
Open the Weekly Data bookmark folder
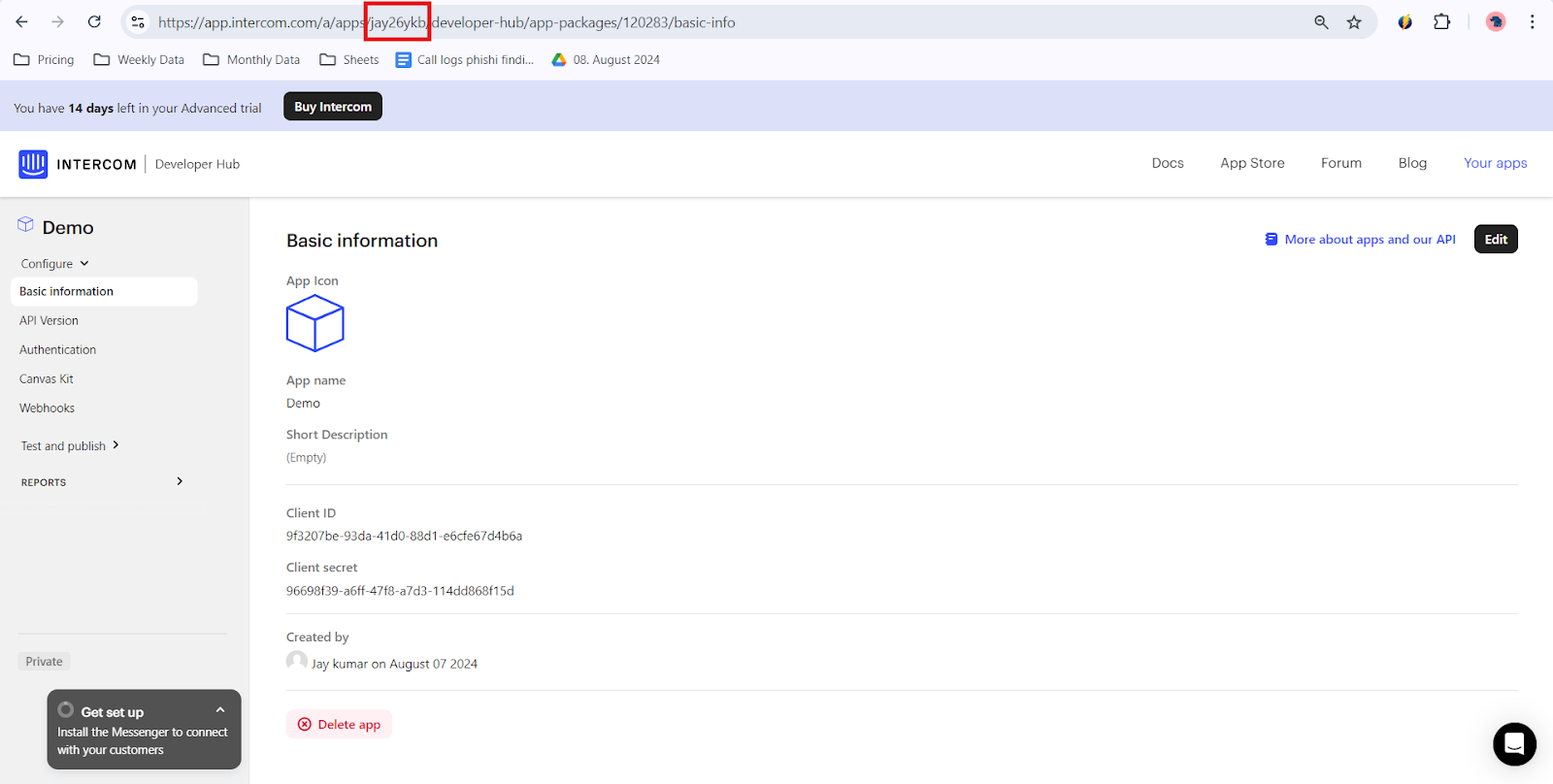pos(139,59)
